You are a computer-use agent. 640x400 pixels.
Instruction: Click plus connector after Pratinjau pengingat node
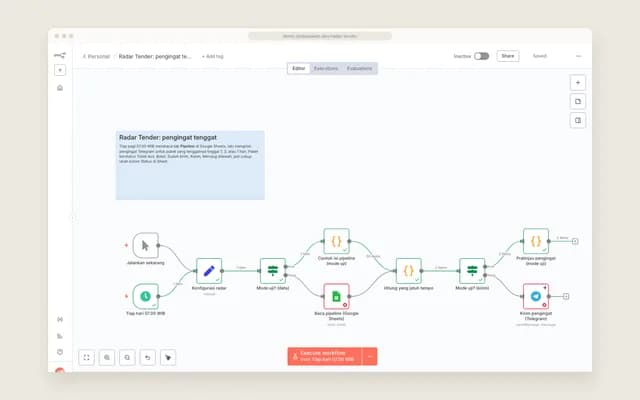coord(575,241)
